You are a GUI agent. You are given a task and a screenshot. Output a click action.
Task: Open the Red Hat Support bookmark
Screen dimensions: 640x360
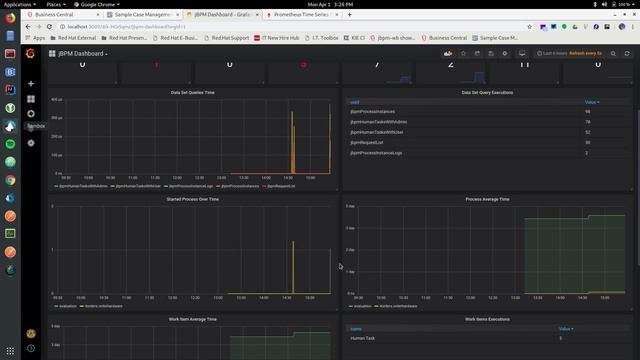[227, 38]
